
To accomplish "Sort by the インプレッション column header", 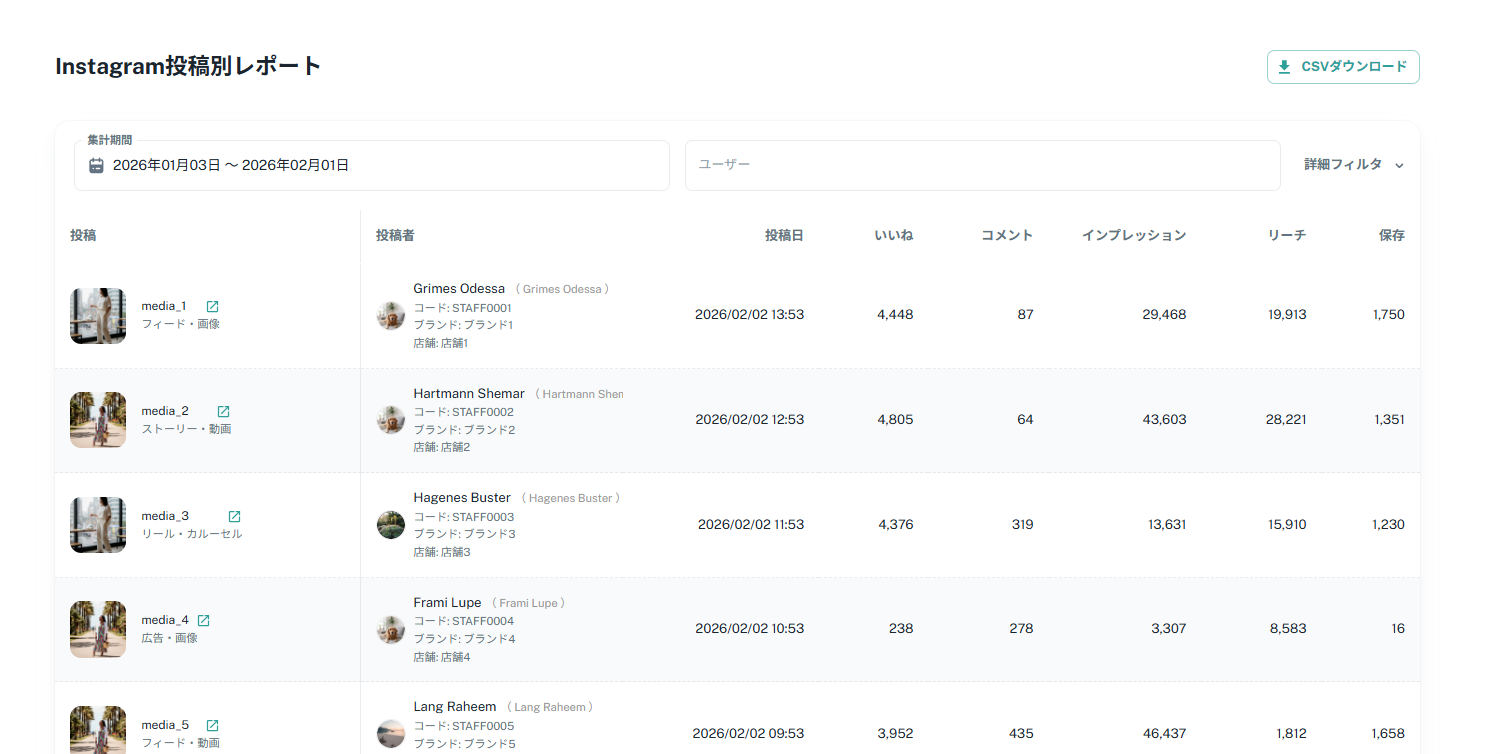I will 1133,236.
